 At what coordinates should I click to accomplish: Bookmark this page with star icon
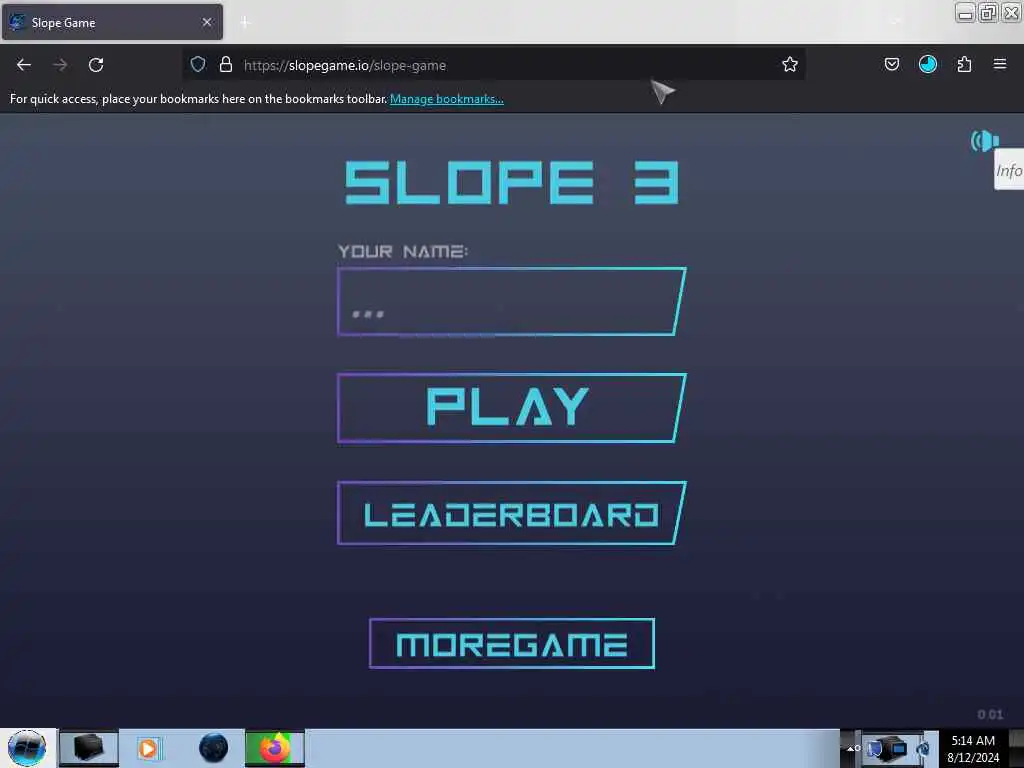click(x=790, y=64)
